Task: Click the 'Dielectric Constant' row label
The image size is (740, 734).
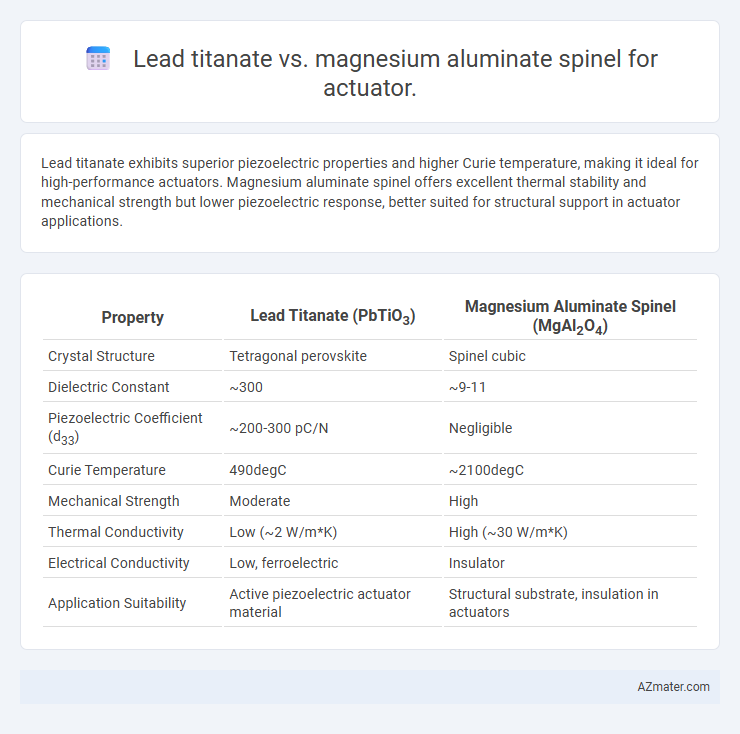Action: (x=109, y=387)
